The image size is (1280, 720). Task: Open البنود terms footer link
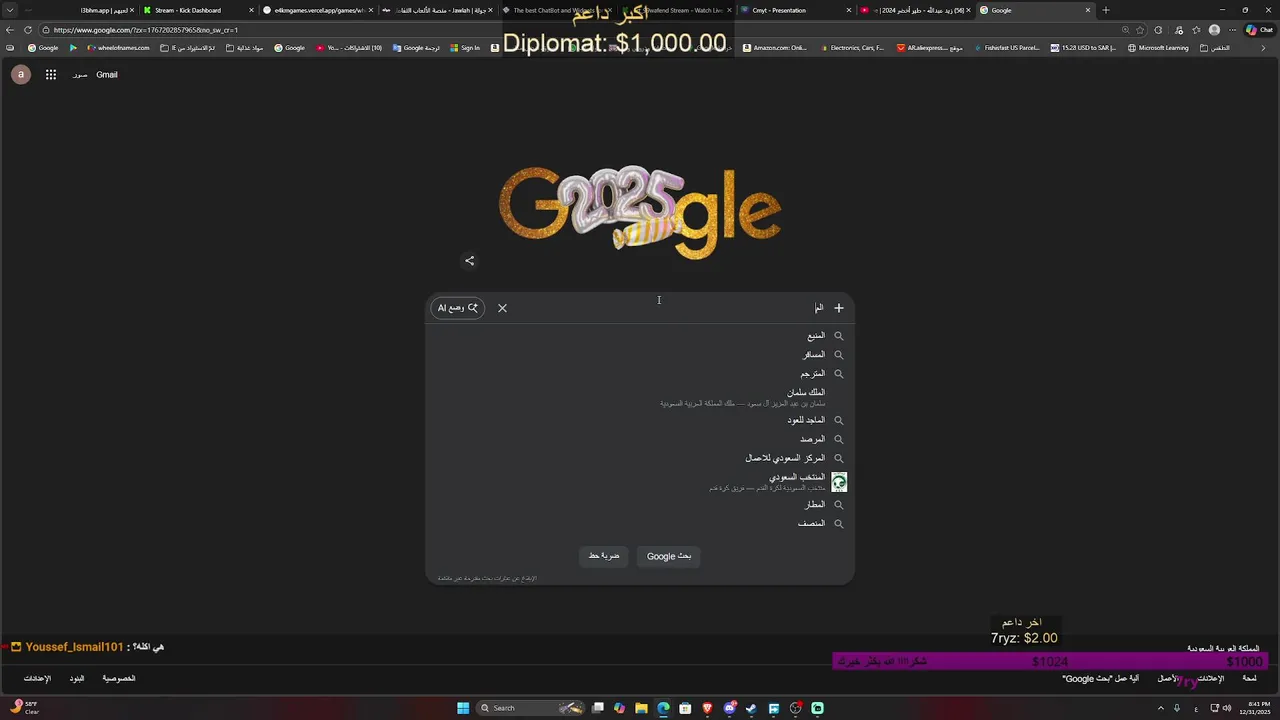(x=77, y=679)
